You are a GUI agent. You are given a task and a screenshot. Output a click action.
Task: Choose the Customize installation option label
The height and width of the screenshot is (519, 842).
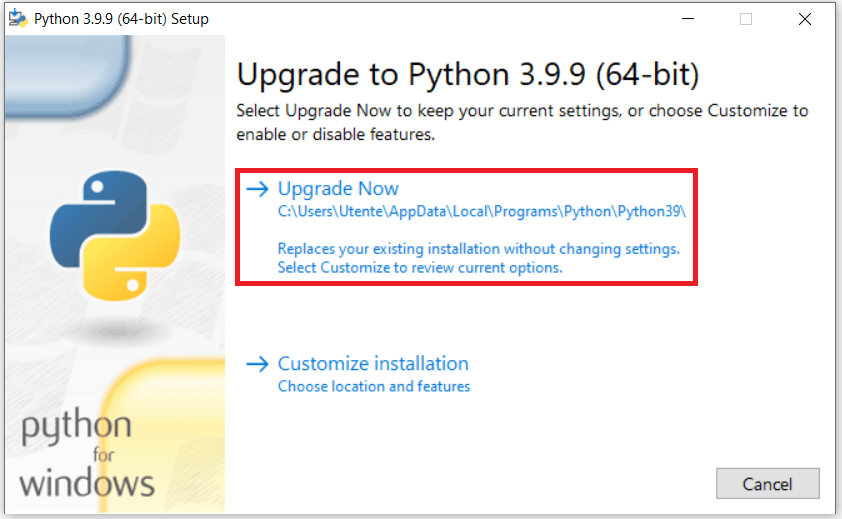tap(373, 364)
